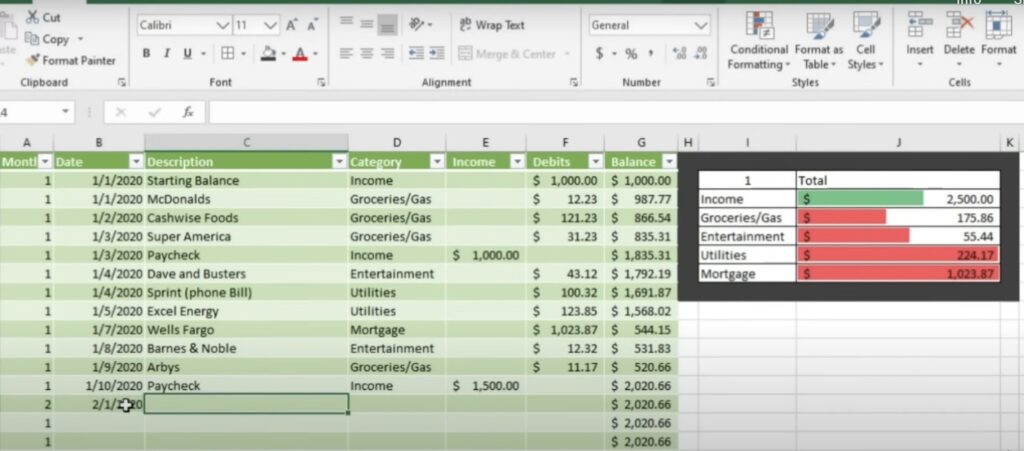Open the Date column filter

point(136,162)
